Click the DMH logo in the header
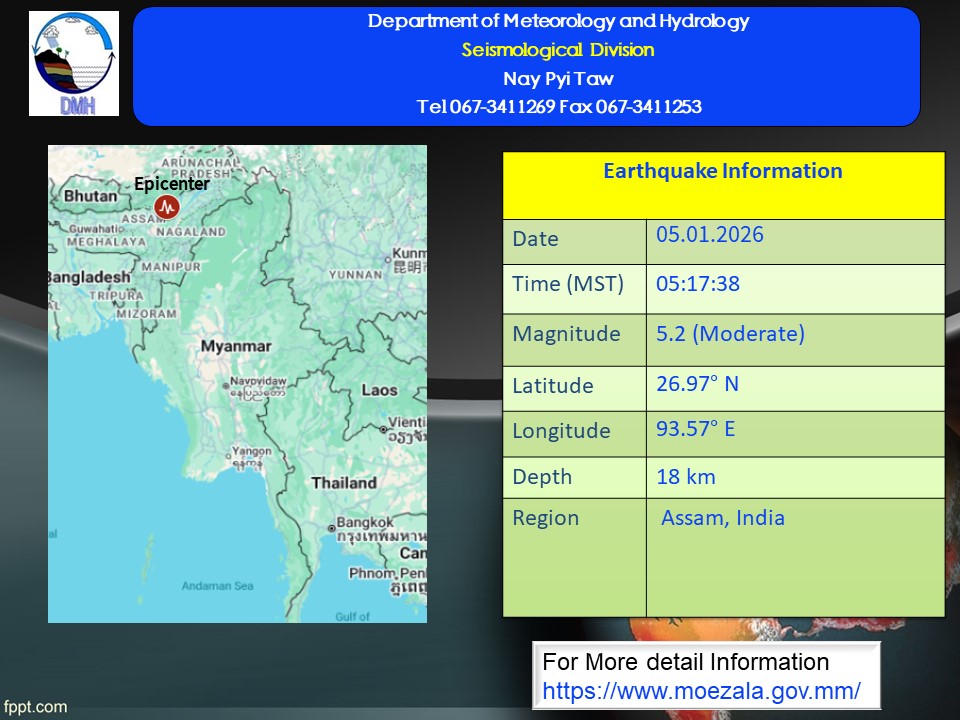The image size is (960, 720). point(74,64)
